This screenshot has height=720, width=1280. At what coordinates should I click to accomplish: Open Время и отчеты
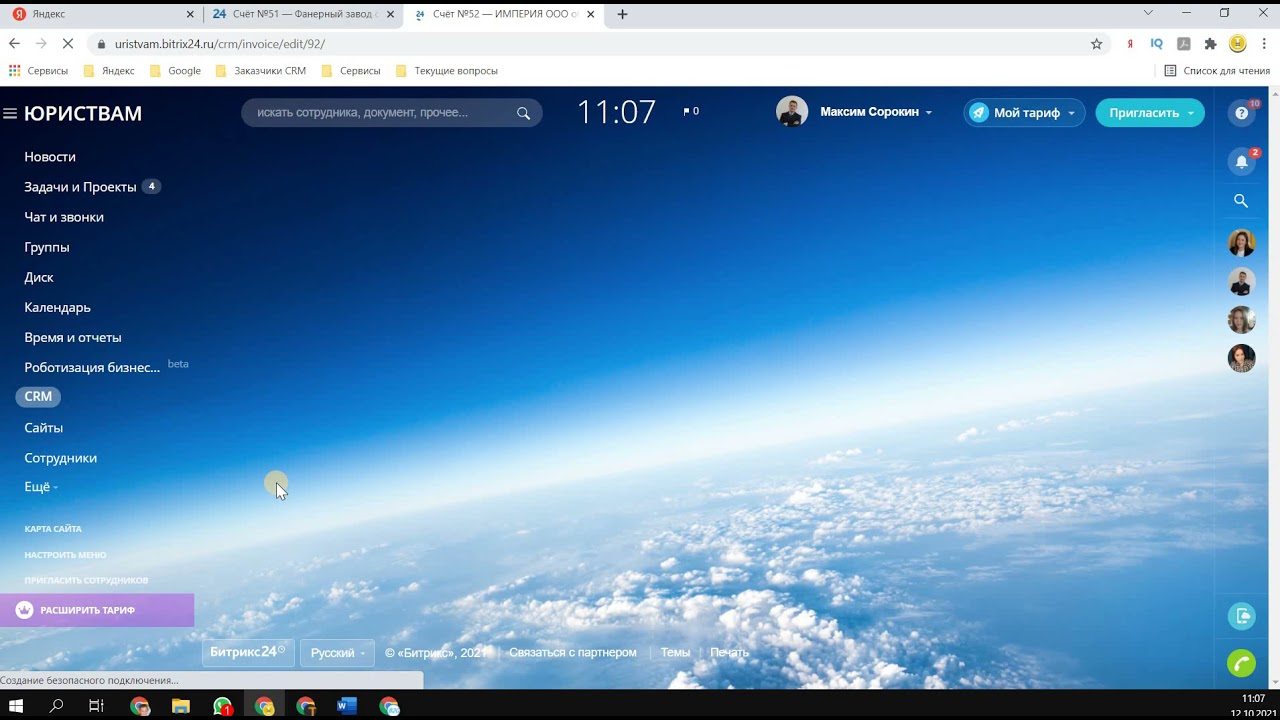coord(73,337)
